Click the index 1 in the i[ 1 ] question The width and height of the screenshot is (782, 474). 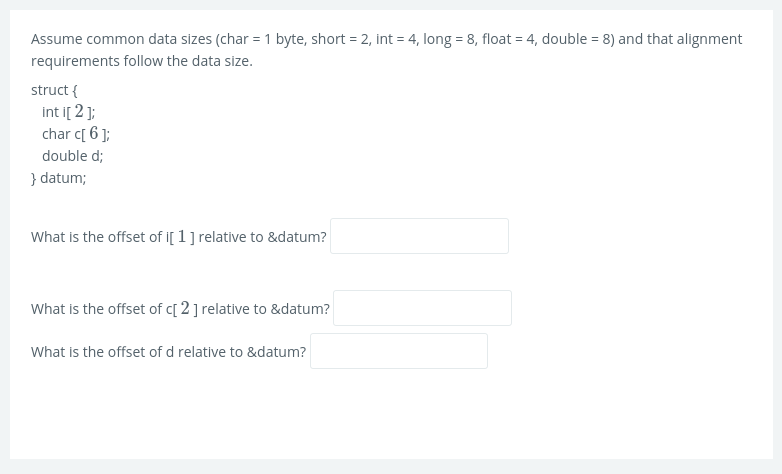click(182, 237)
